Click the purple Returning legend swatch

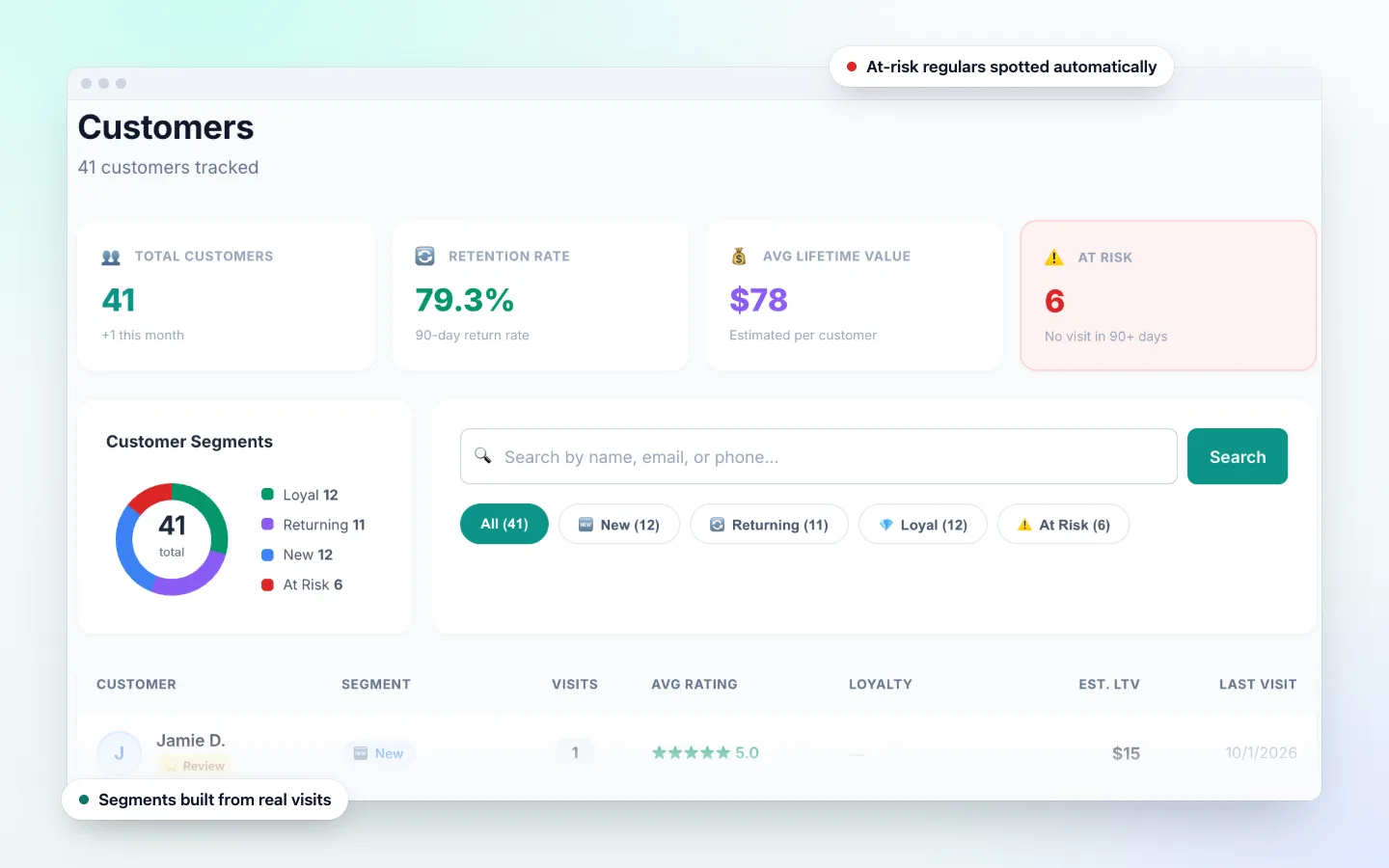tap(268, 525)
